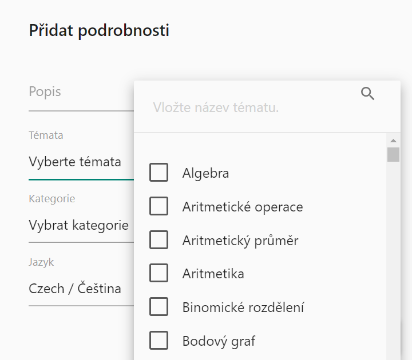Open the Czech / Čeština language dropdown
The width and height of the screenshot is (412, 360).
[x=81, y=289]
